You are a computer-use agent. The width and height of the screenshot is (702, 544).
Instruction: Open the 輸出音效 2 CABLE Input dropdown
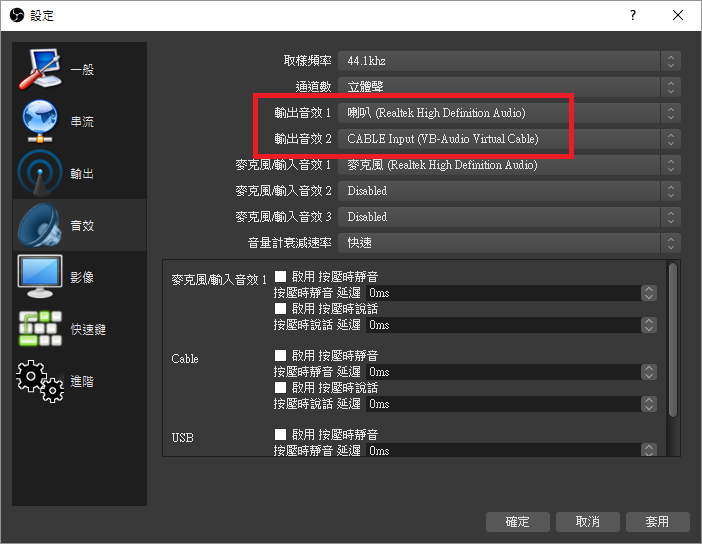pyautogui.click(x=509, y=139)
